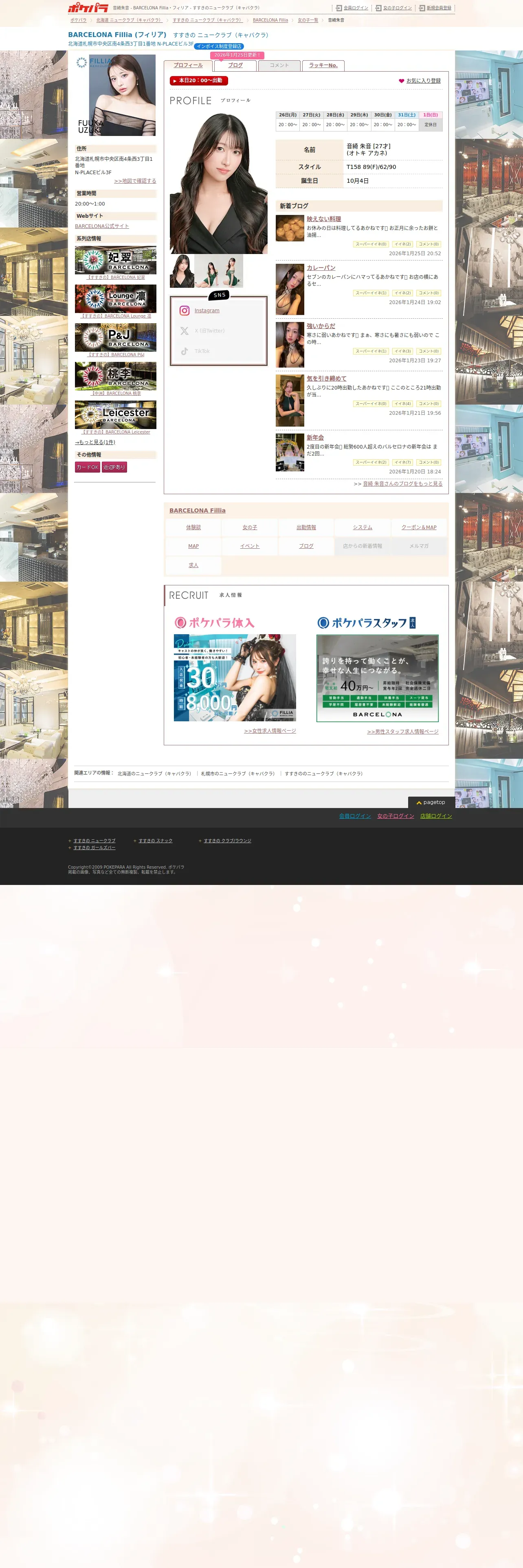Viewport: 523px width, 1568px height.
Task: Click the heart icon next to お気に入り登録
Action: click(x=401, y=81)
